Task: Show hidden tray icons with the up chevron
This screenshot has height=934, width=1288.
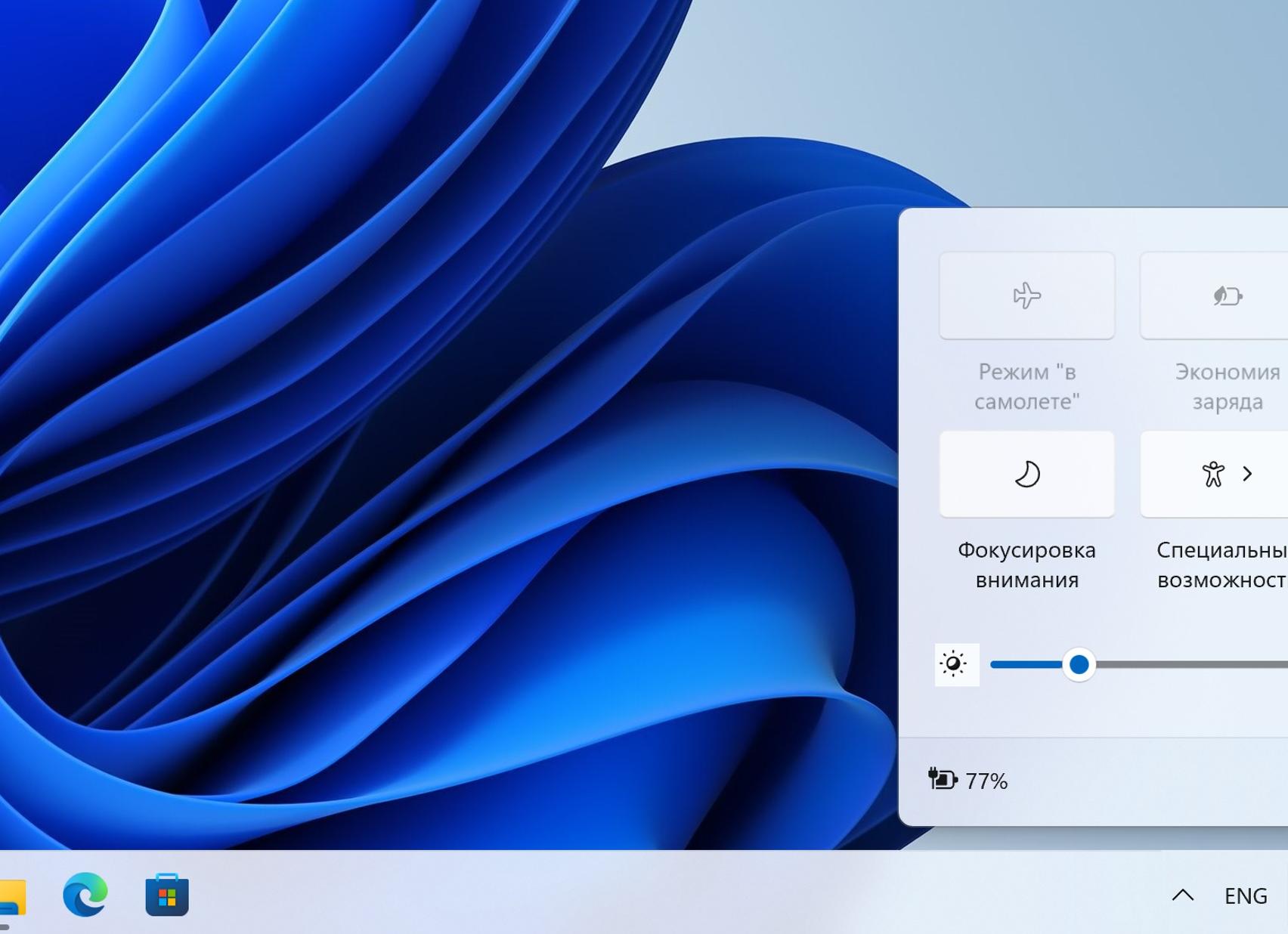Action: click(x=1183, y=895)
